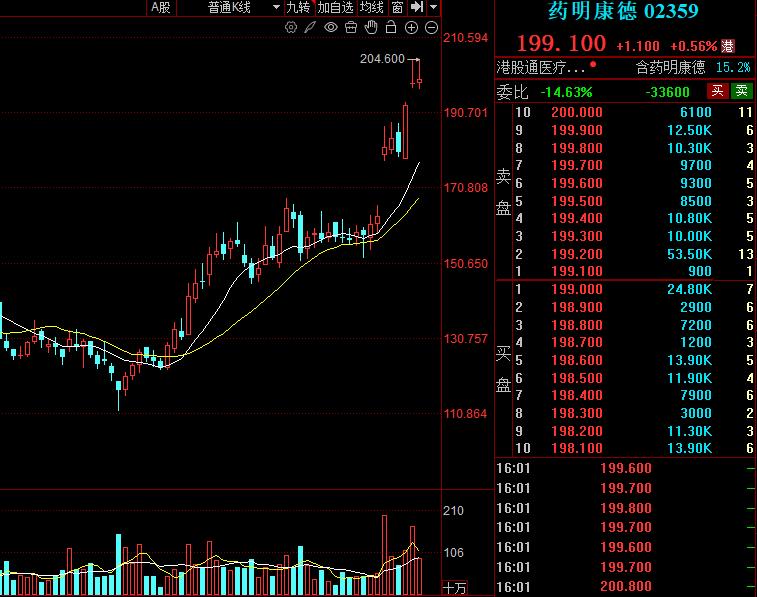Switch to A股 tab
The height and width of the screenshot is (597, 757).
click(161, 7)
